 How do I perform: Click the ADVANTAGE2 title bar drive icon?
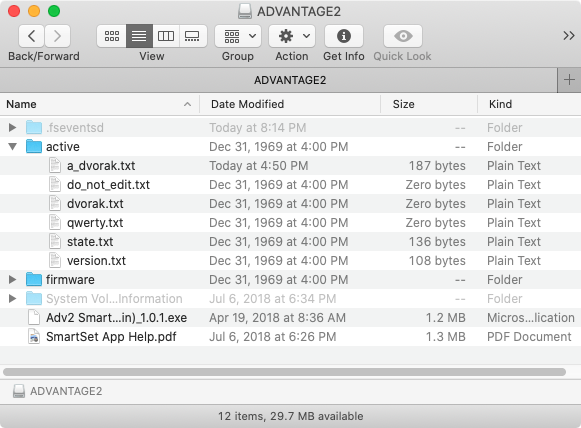click(245, 11)
